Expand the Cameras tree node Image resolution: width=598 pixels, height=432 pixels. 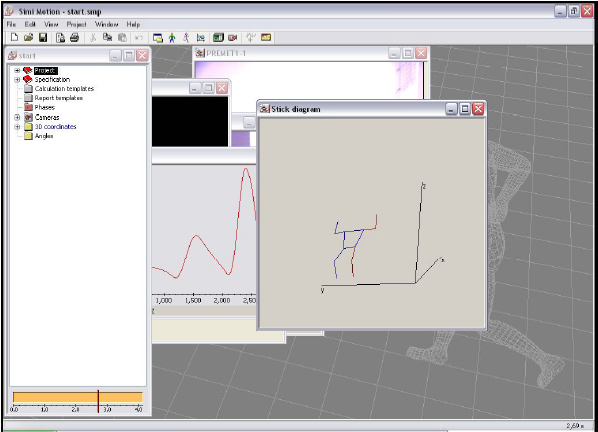[x=17, y=117]
